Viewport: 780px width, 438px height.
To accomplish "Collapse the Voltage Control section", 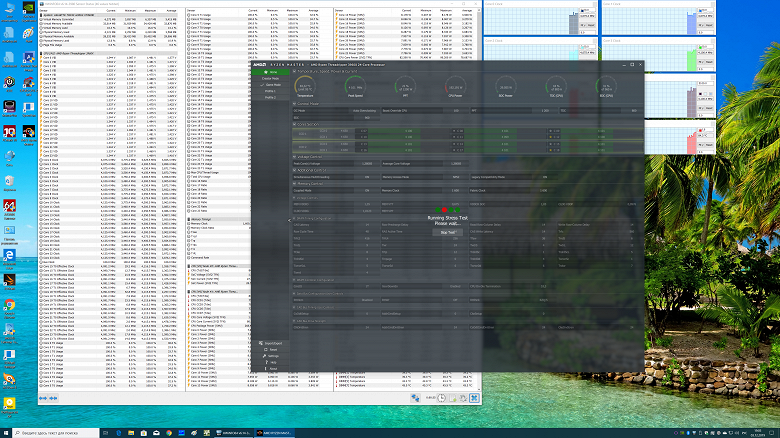I will point(294,157).
